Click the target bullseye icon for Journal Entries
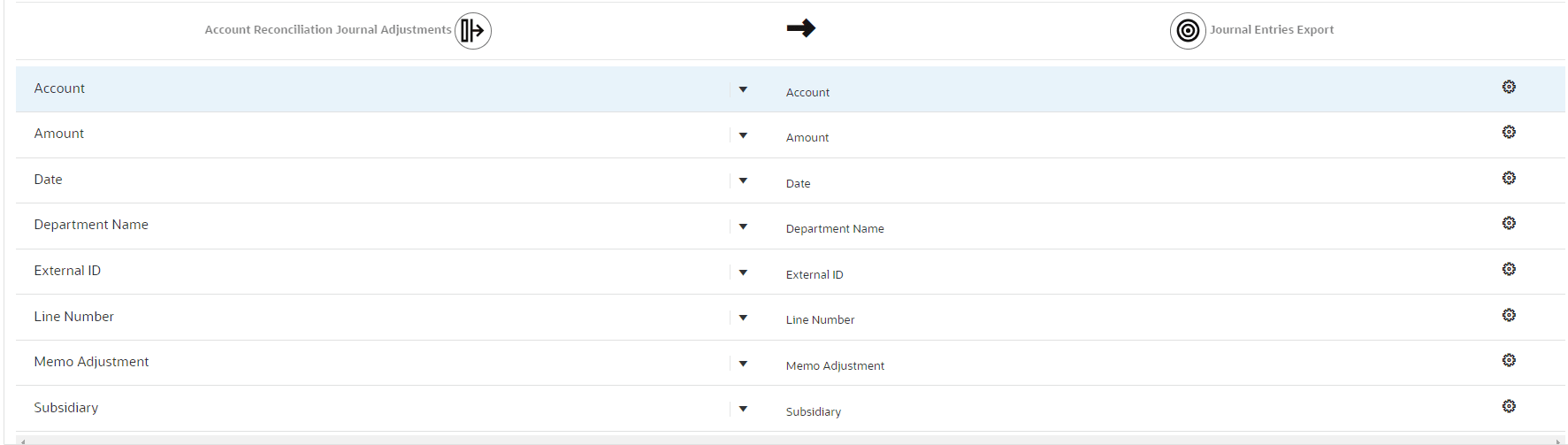1568x445 pixels. pos(1188,31)
